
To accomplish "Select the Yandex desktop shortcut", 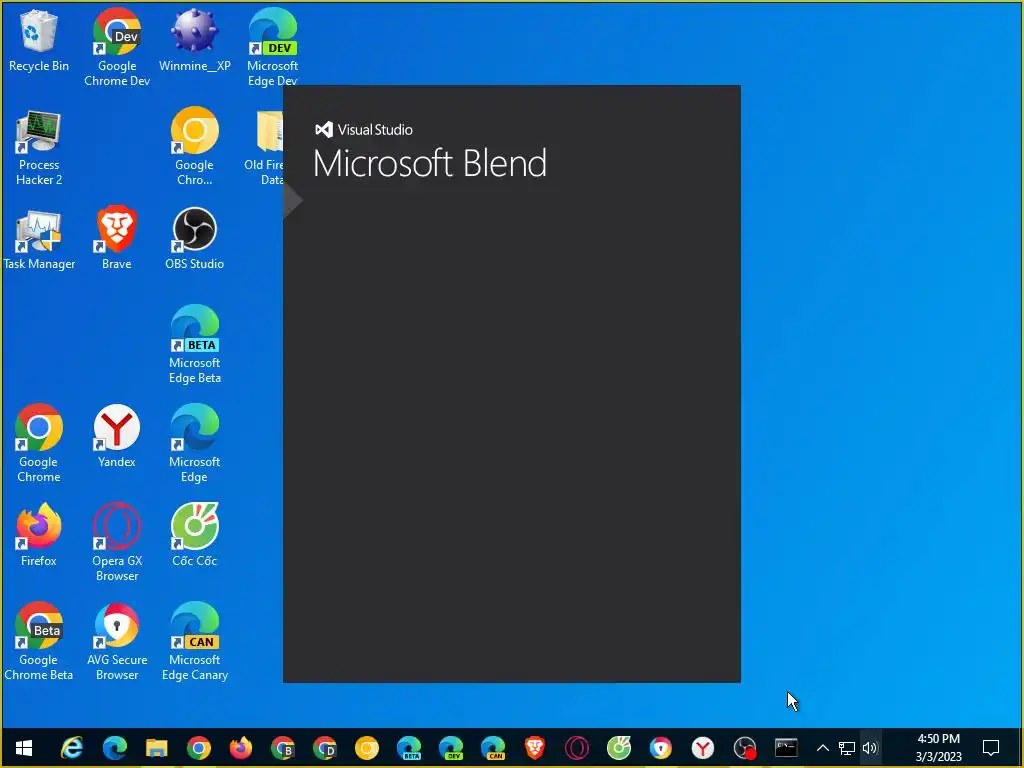I will tap(116, 436).
